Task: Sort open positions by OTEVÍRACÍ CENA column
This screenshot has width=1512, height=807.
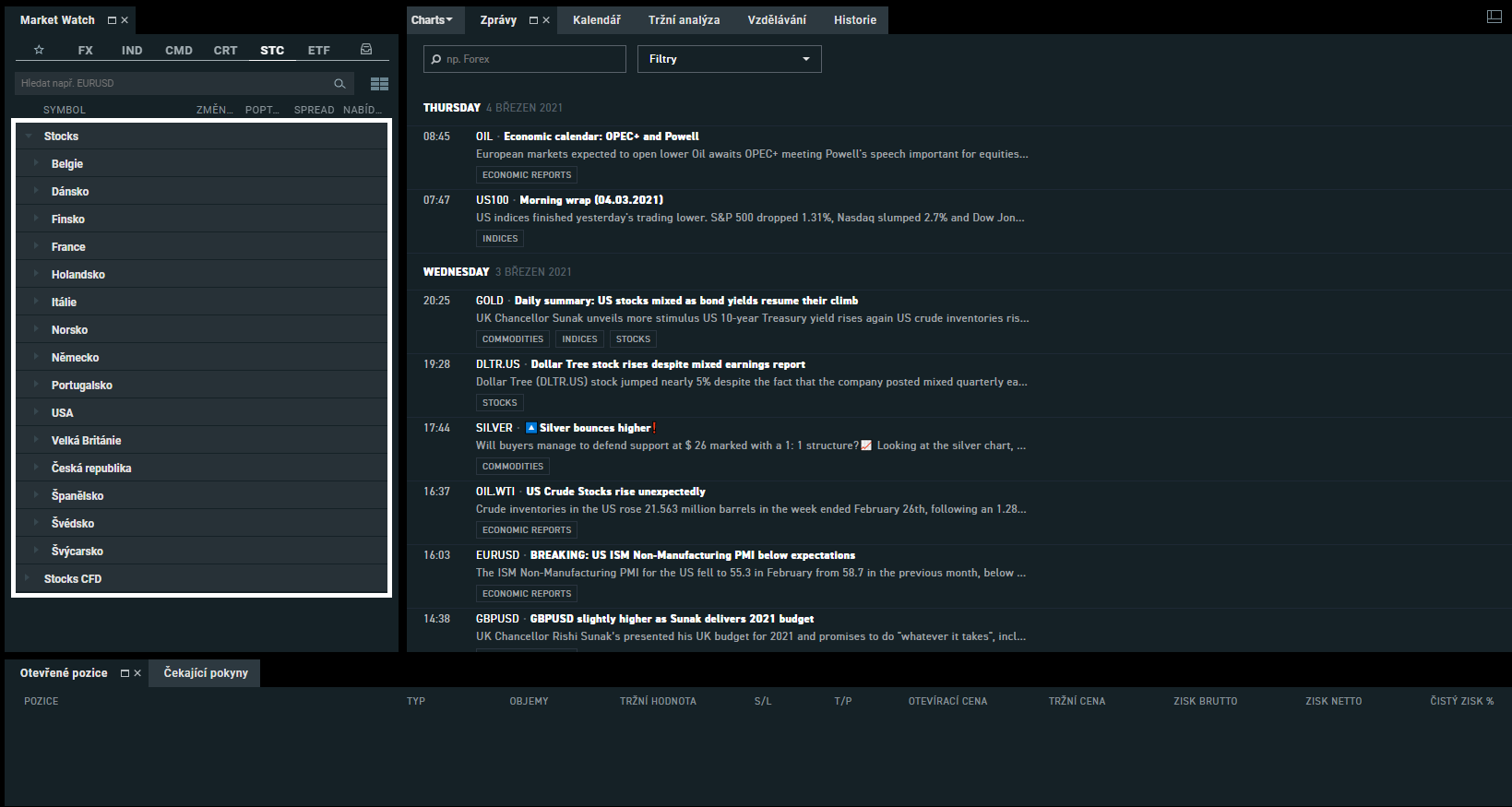Action: coord(947,702)
